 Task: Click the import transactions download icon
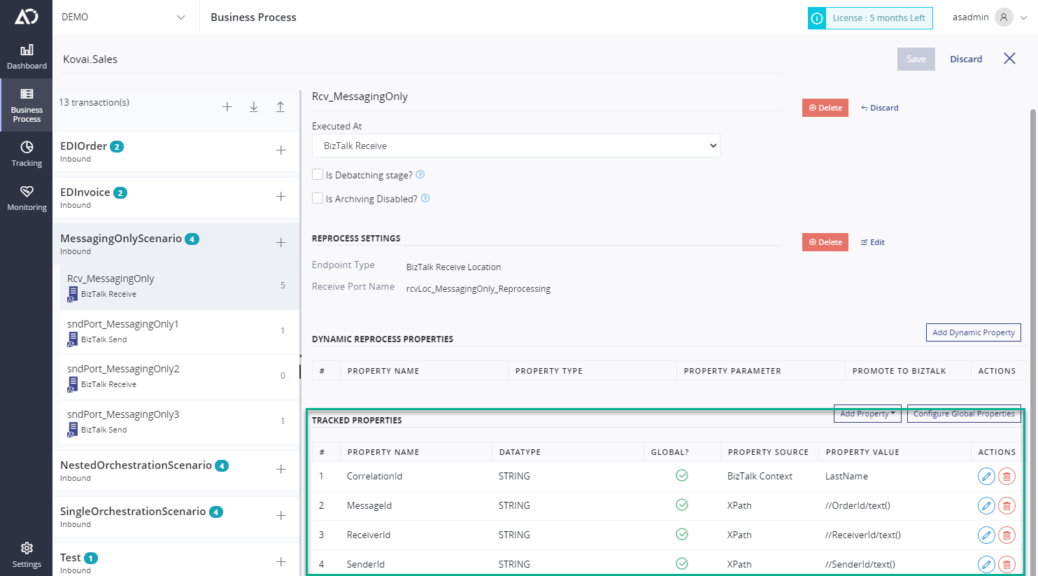click(x=253, y=105)
